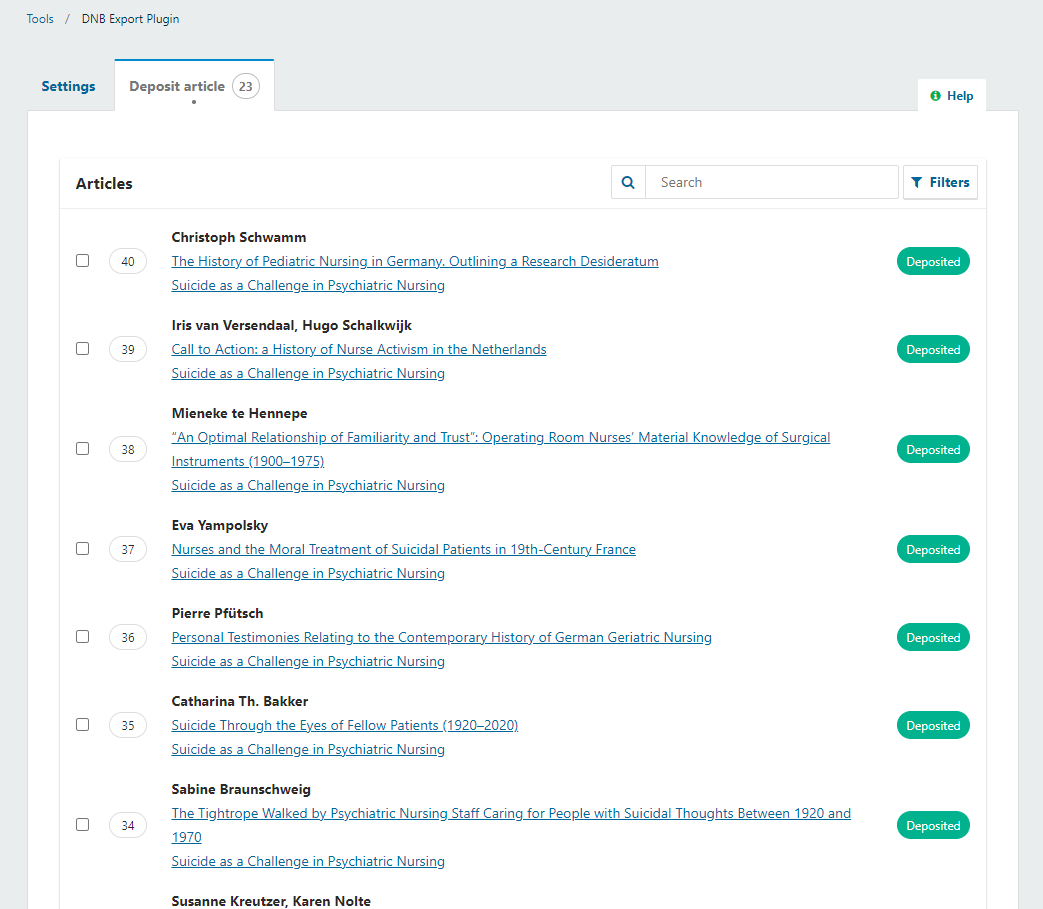This screenshot has width=1043, height=909.
Task: Select the Deposit article tab
Action: (x=177, y=86)
